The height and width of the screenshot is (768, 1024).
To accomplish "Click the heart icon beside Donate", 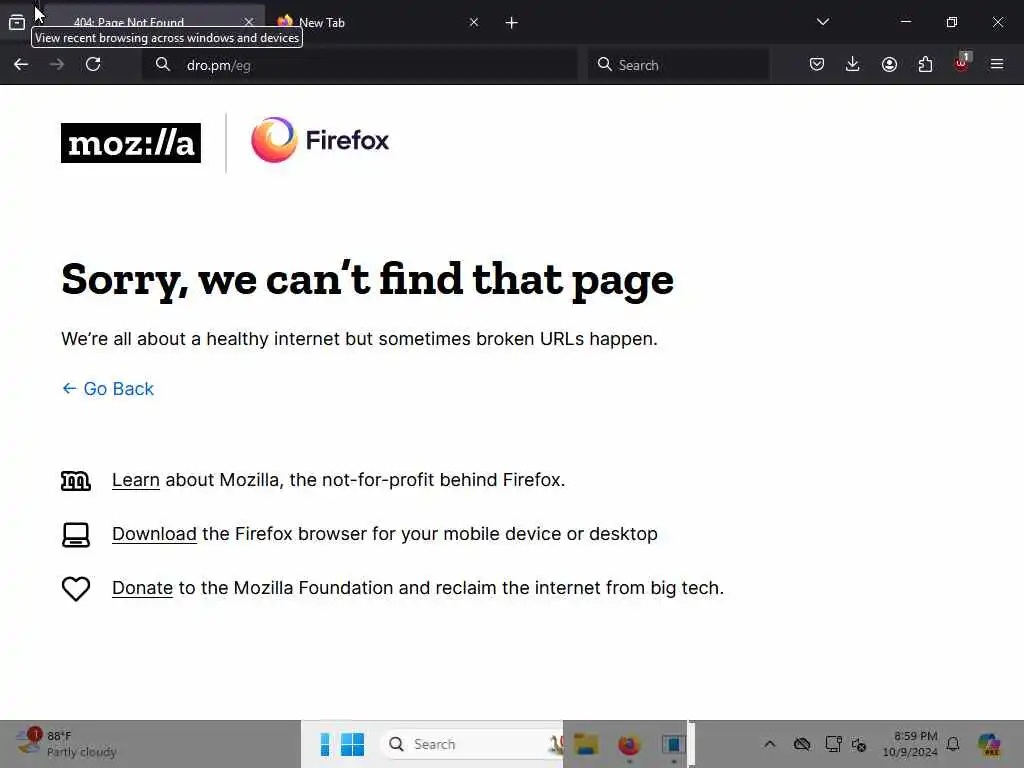I will coord(76,588).
